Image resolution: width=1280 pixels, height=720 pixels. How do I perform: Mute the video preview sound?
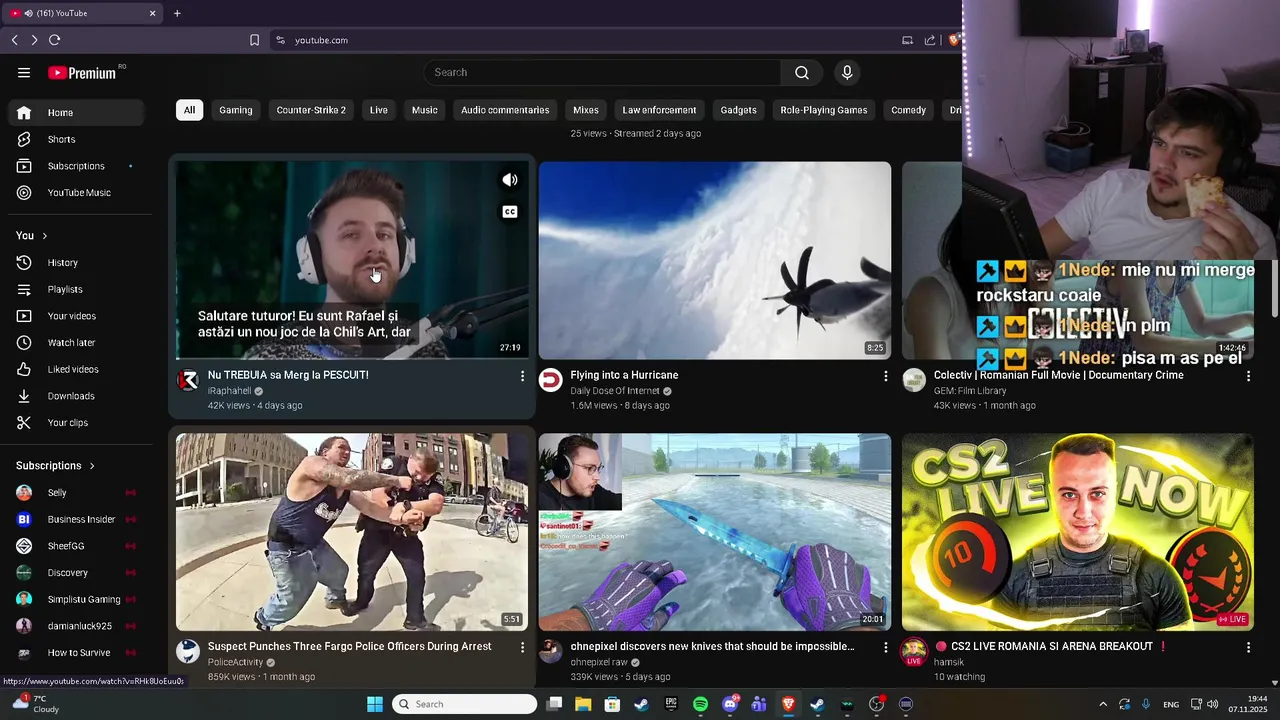tap(510, 180)
